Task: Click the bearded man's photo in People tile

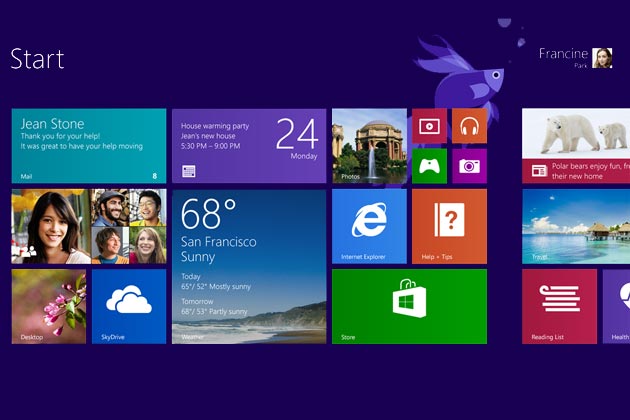Action: (x=110, y=207)
